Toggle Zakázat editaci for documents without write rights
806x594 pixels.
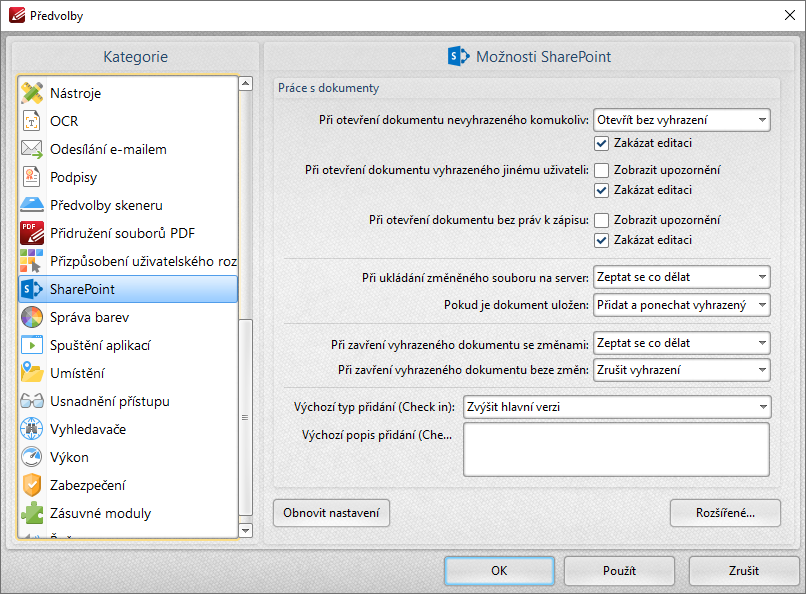coord(601,240)
